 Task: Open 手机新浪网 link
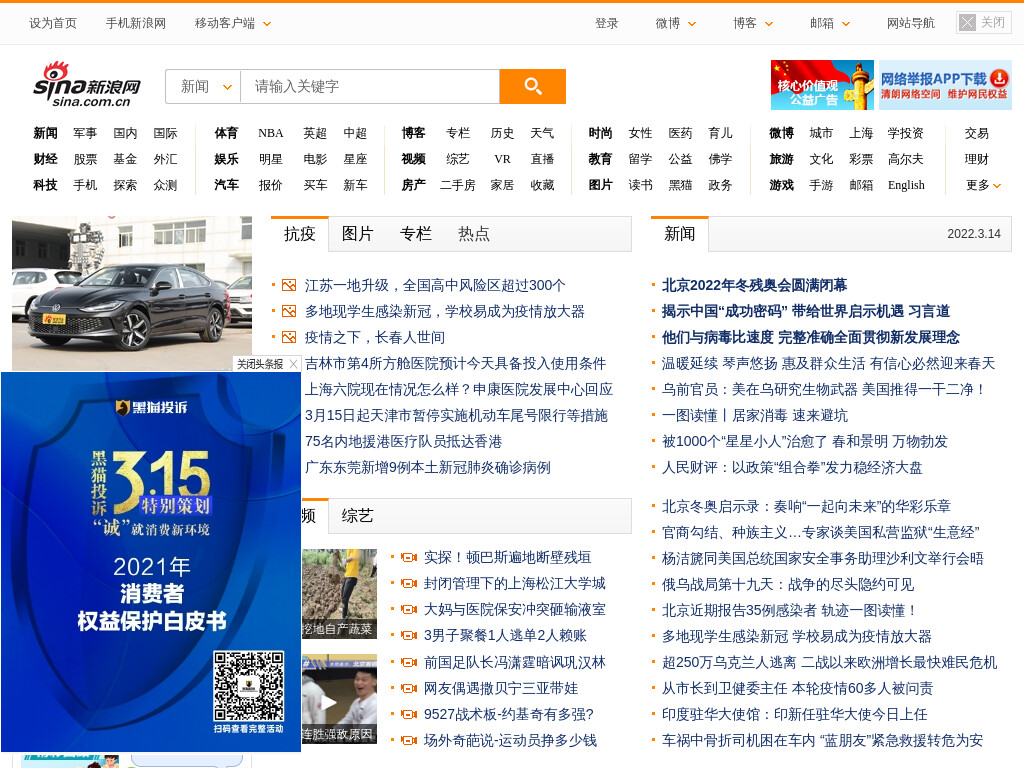[x=136, y=24]
